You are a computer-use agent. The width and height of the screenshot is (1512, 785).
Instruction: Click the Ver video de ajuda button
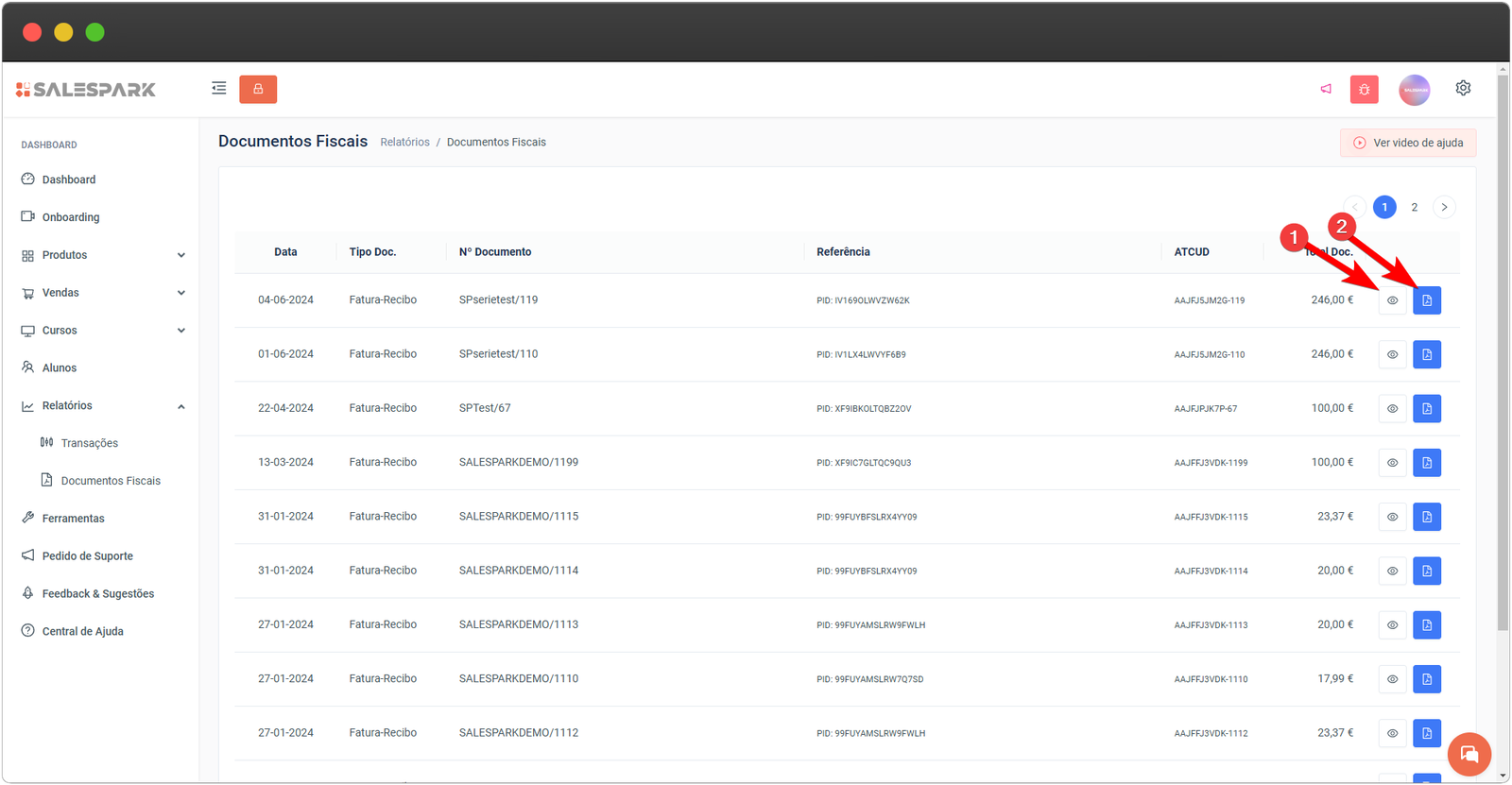tap(1407, 143)
